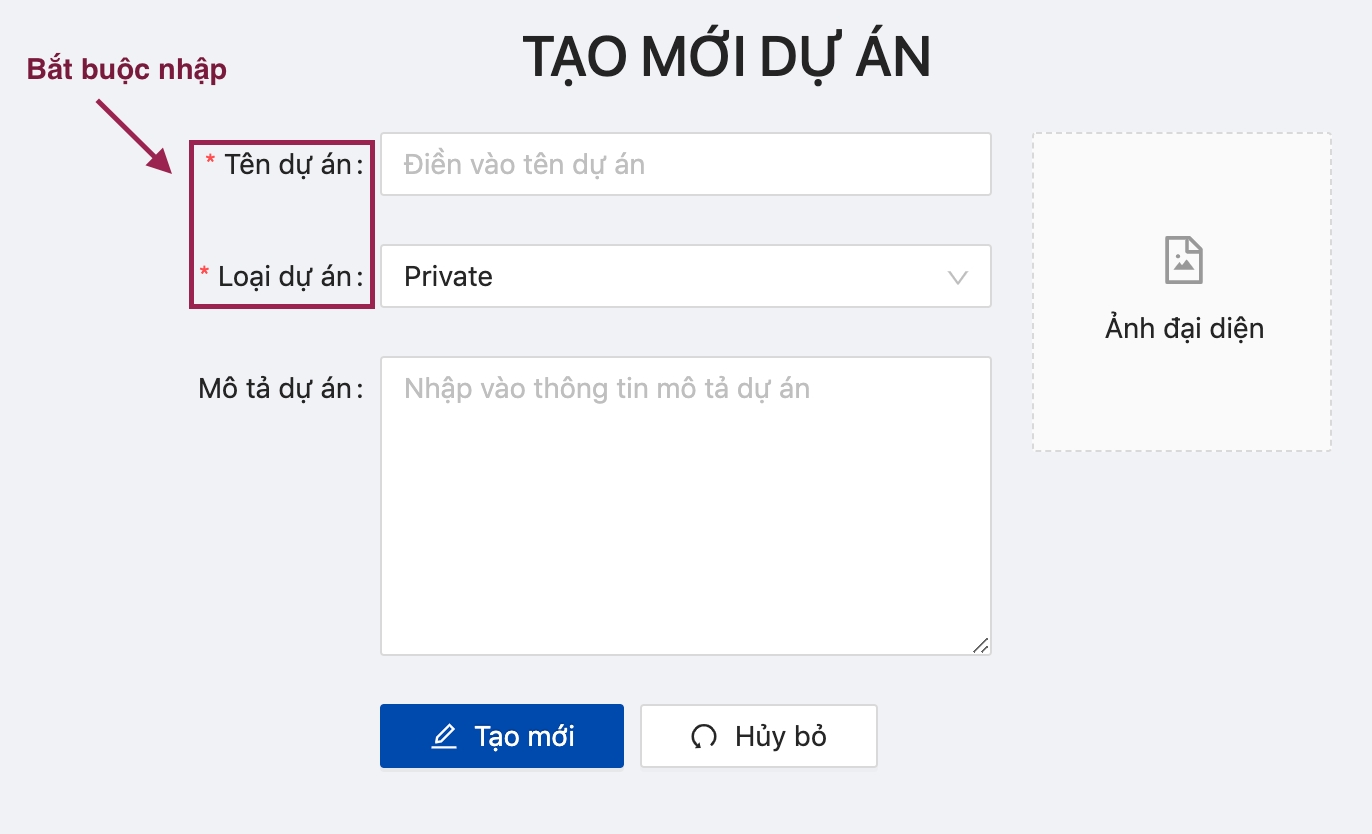Click the Ảnh đại diện upload label
Image resolution: width=1372 pixels, height=834 pixels.
(1184, 328)
